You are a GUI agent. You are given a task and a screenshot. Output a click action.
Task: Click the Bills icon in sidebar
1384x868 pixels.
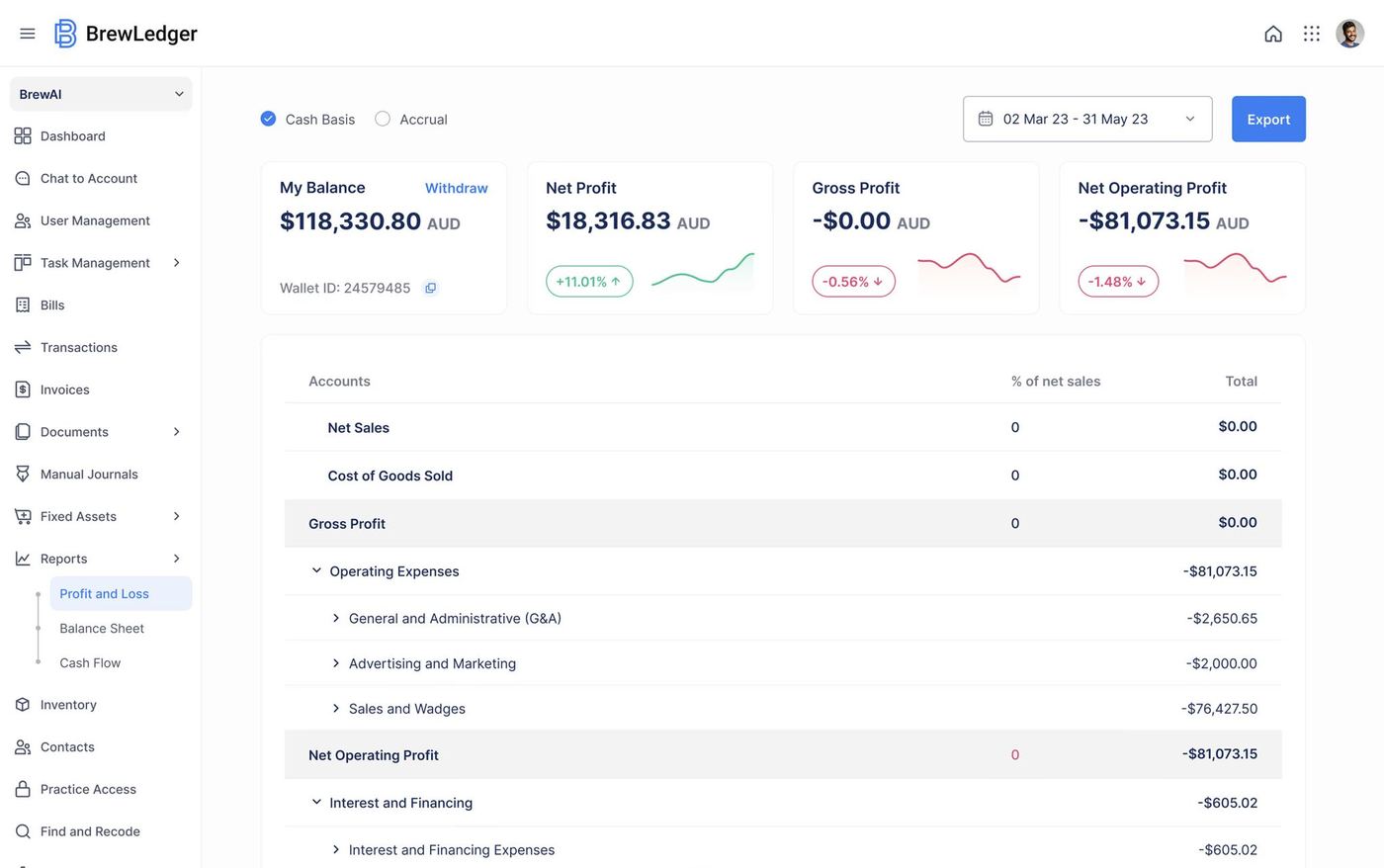(23, 305)
